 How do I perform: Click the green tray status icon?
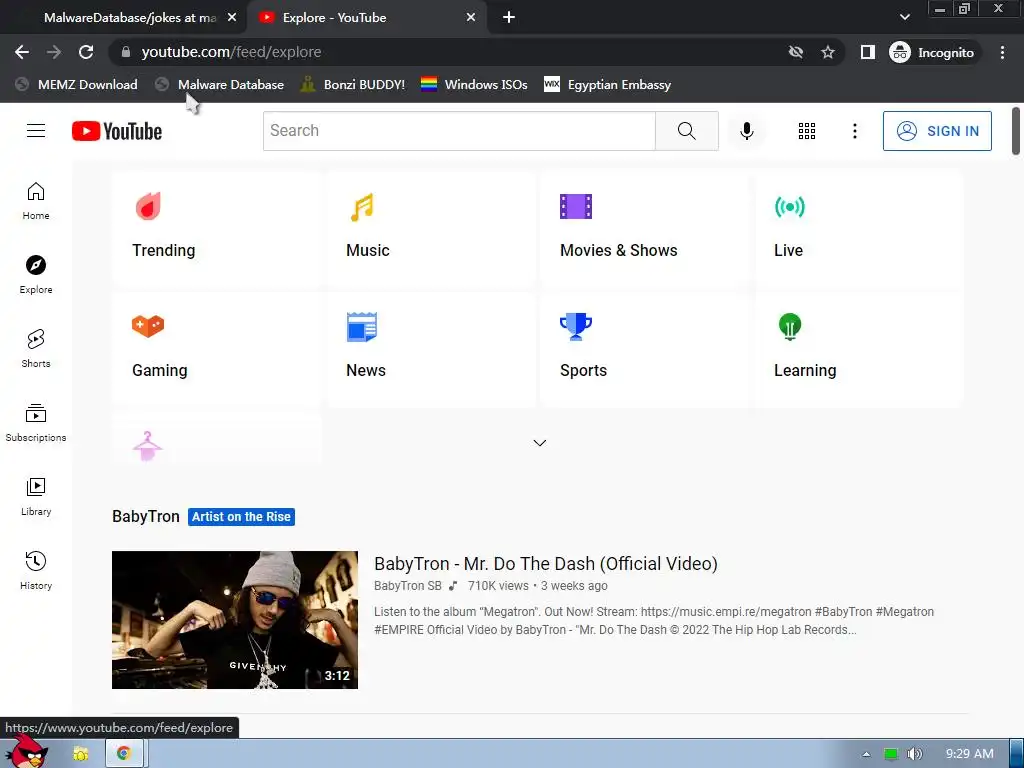click(x=891, y=754)
